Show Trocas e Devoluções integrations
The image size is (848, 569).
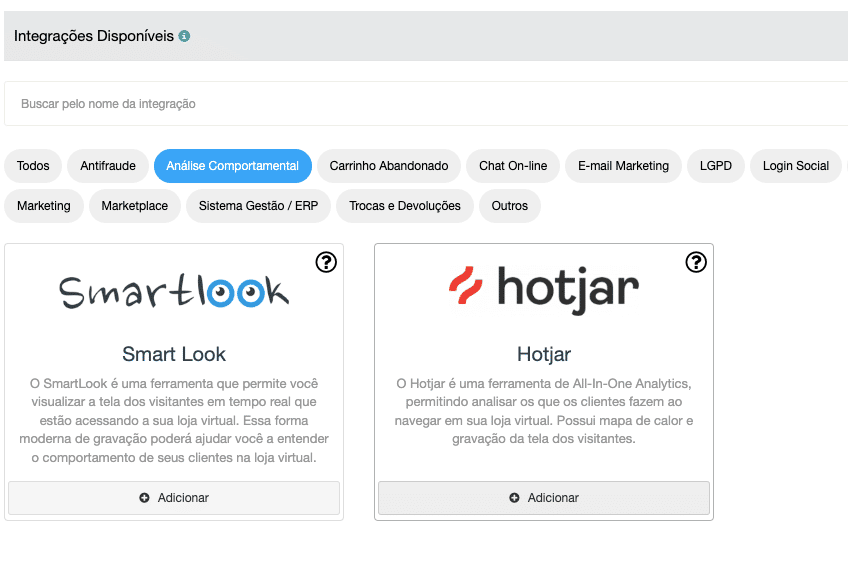coord(405,206)
